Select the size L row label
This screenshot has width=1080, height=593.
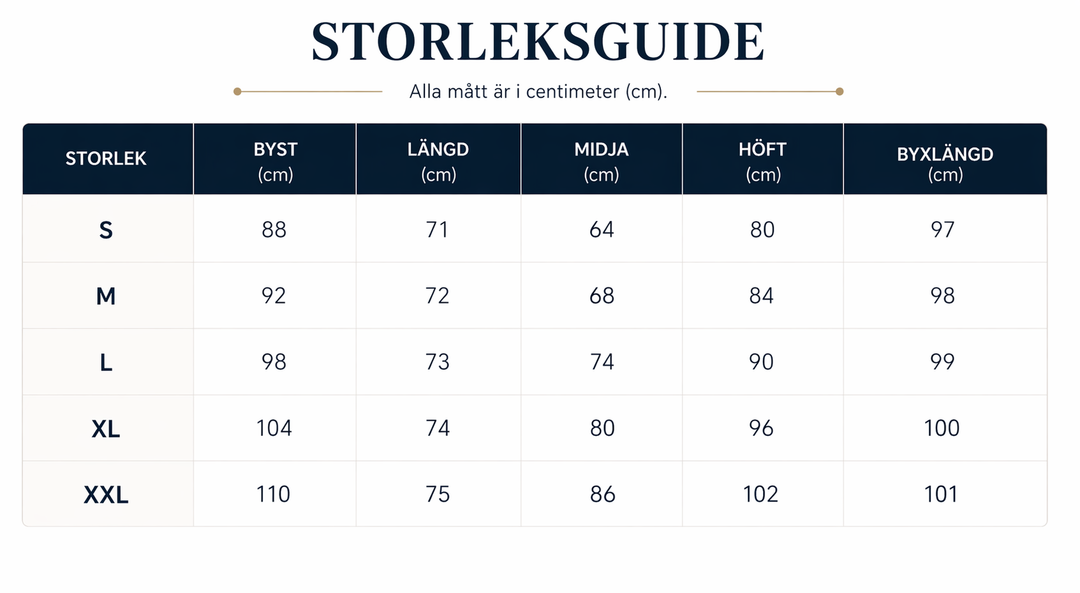point(105,362)
